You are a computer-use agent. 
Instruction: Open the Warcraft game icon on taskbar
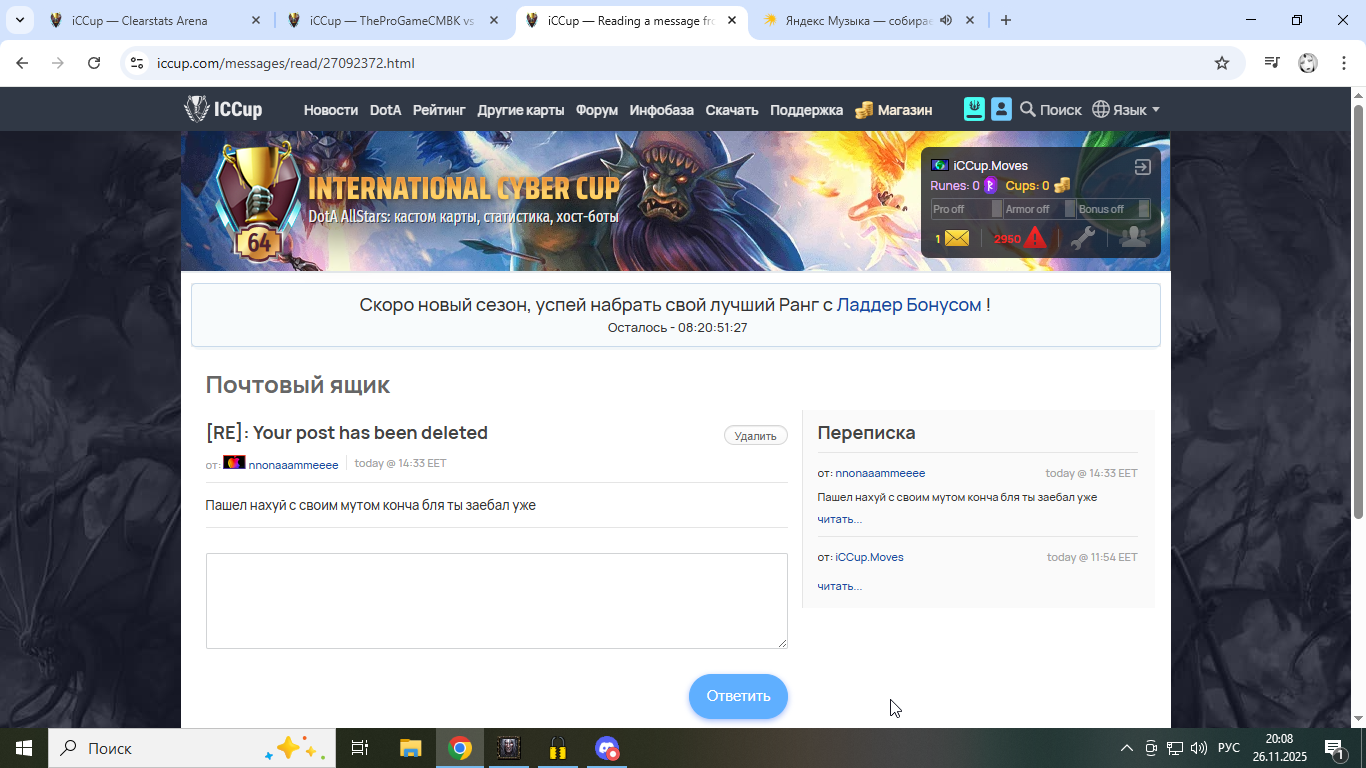[509, 748]
